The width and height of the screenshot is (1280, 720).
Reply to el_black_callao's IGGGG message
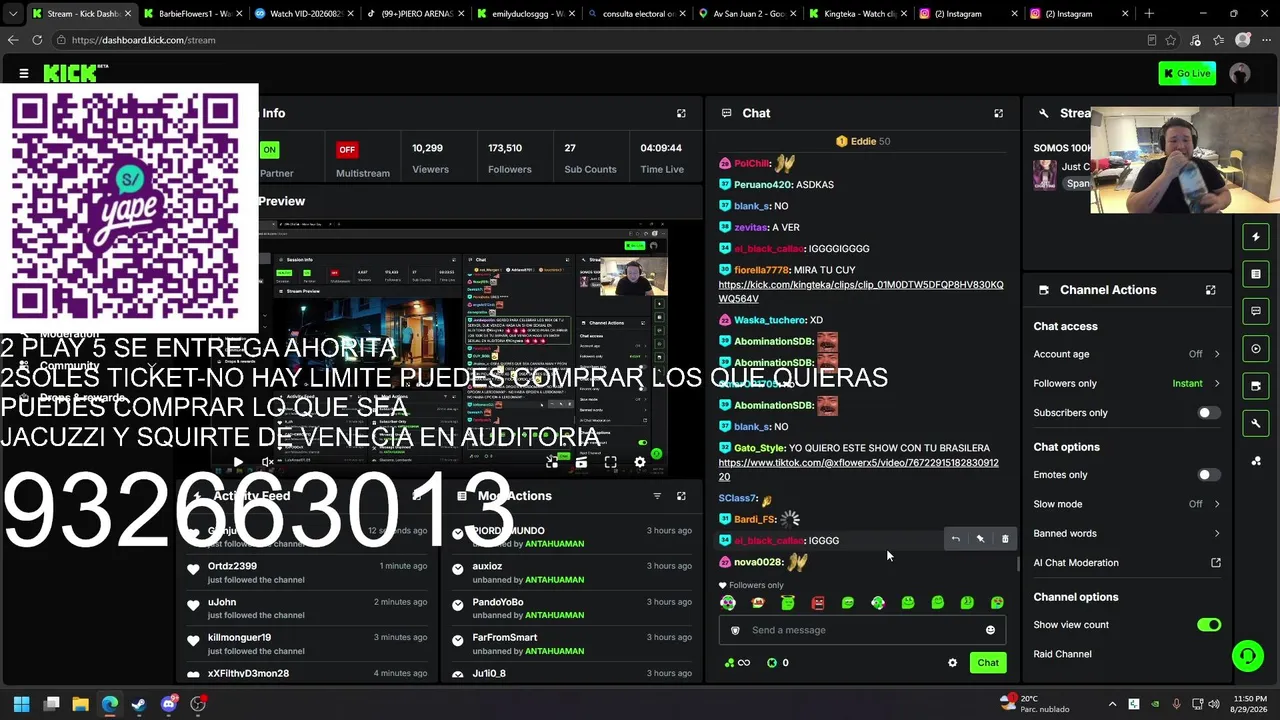point(955,540)
